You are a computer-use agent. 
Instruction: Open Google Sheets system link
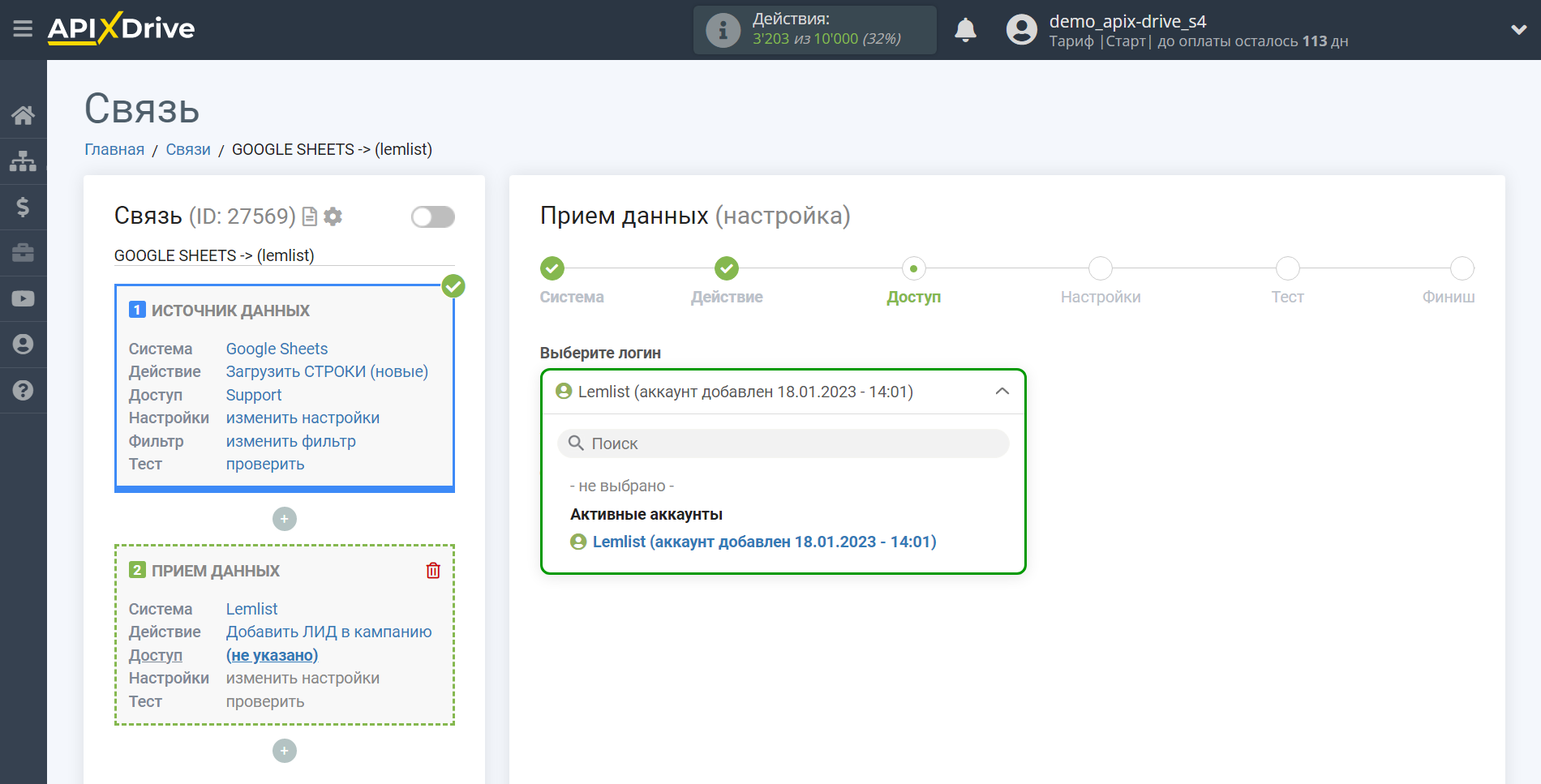[x=277, y=349]
